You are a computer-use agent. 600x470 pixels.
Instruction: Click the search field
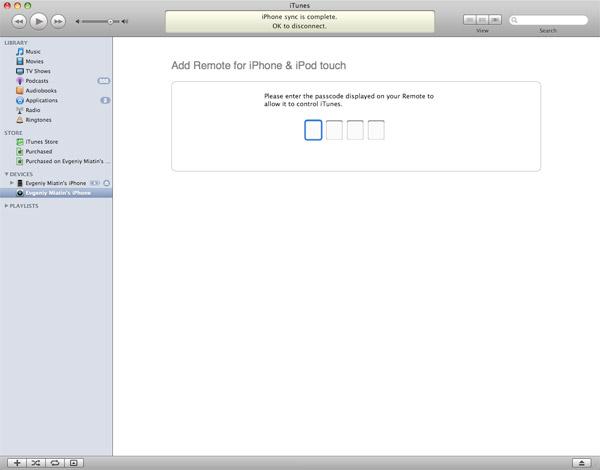pos(548,20)
